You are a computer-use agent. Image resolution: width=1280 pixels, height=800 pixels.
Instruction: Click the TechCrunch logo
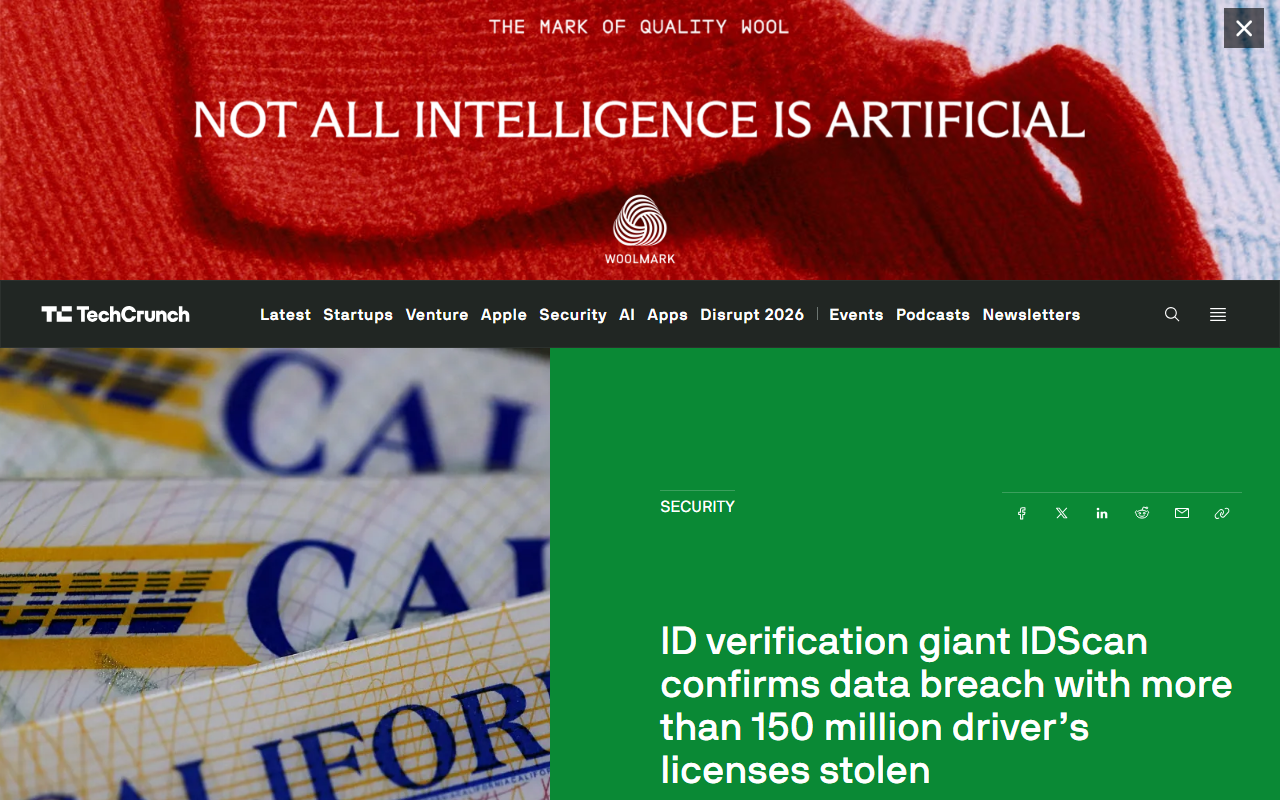pyautogui.click(x=115, y=314)
